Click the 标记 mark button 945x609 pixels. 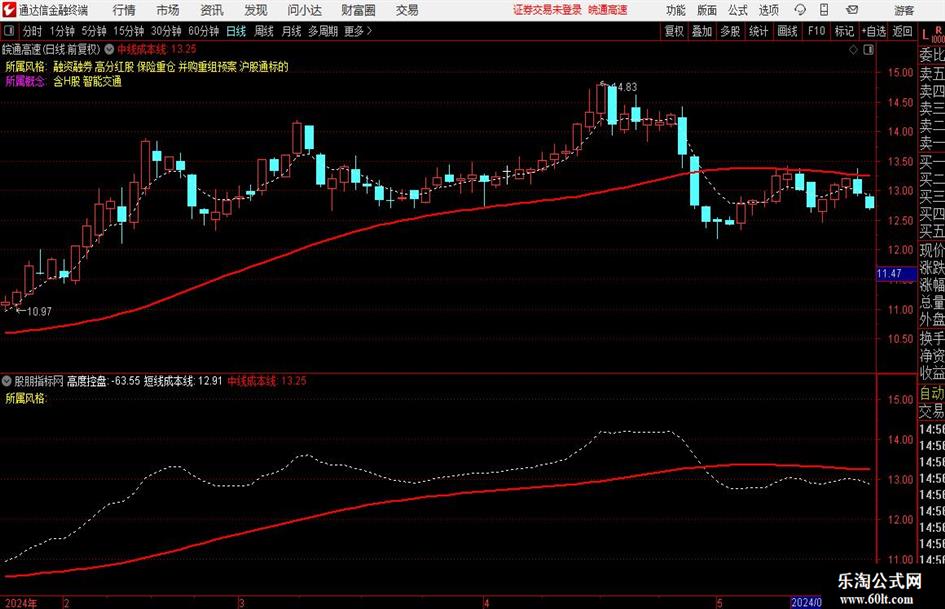click(x=844, y=31)
